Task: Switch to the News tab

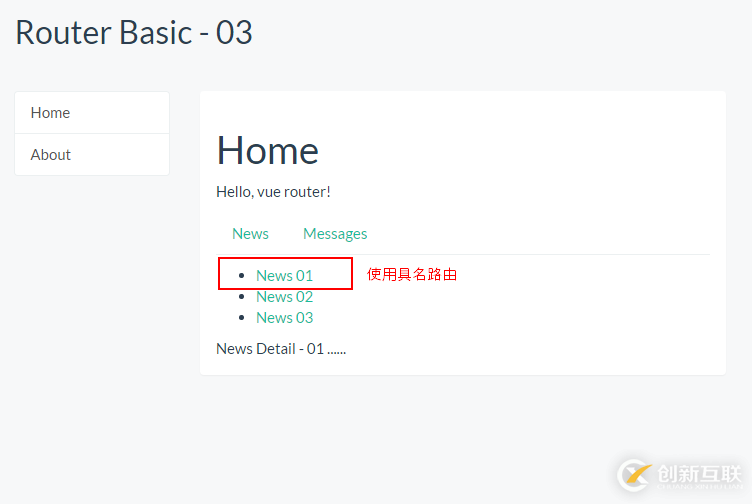Action: [x=250, y=234]
